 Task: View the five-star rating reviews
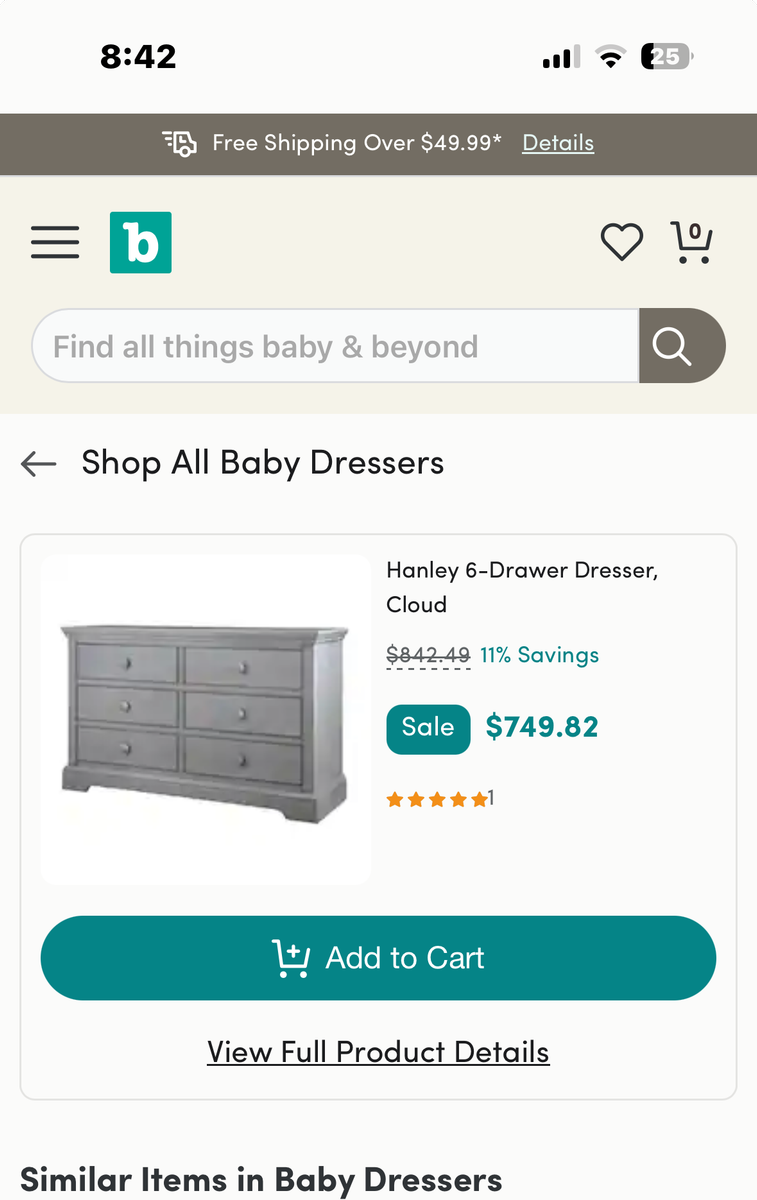[440, 799]
